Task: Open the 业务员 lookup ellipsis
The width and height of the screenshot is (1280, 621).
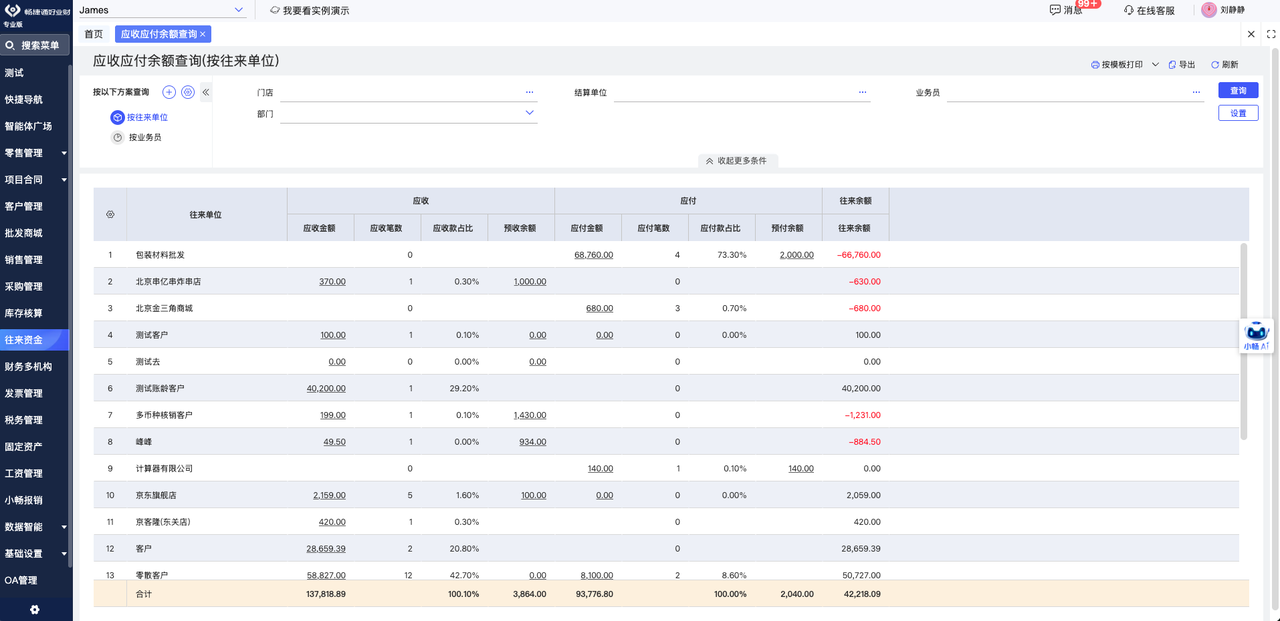Action: (1196, 92)
